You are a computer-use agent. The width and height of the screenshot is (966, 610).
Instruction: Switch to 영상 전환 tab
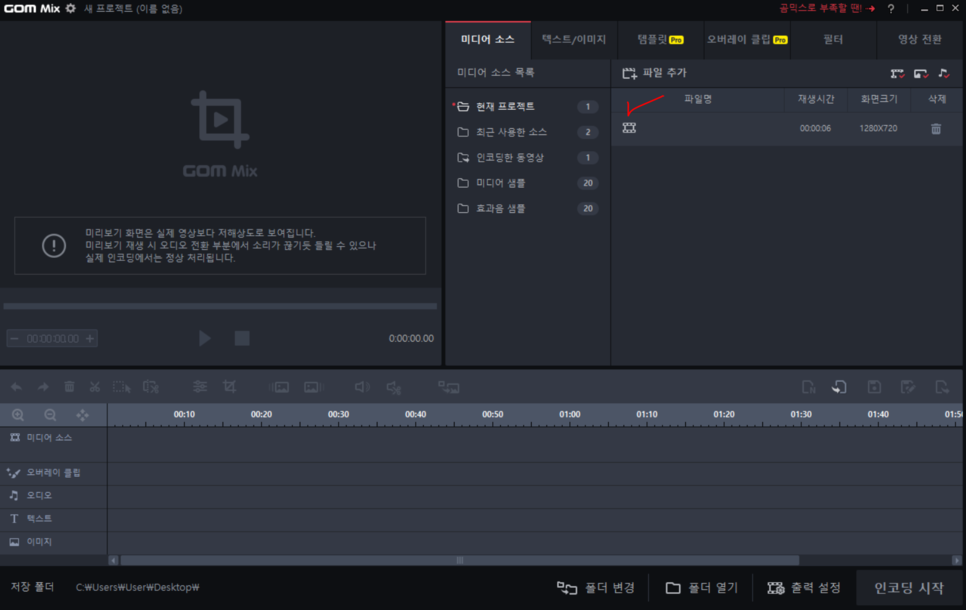coord(920,39)
